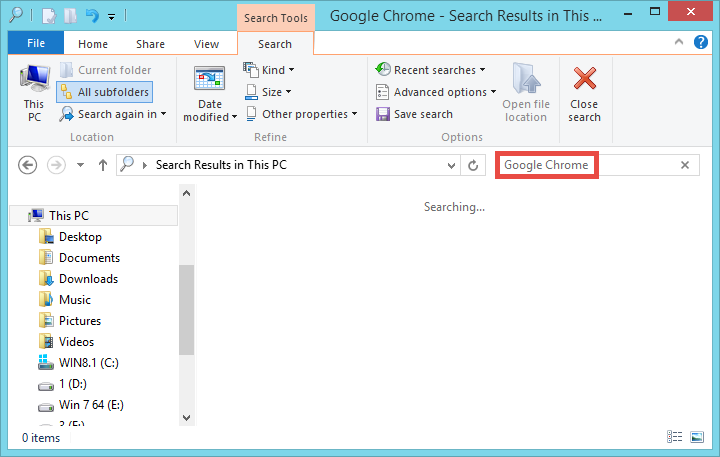Click the Advanced options list icon
Image resolution: width=720 pixels, height=457 pixels.
[382, 92]
